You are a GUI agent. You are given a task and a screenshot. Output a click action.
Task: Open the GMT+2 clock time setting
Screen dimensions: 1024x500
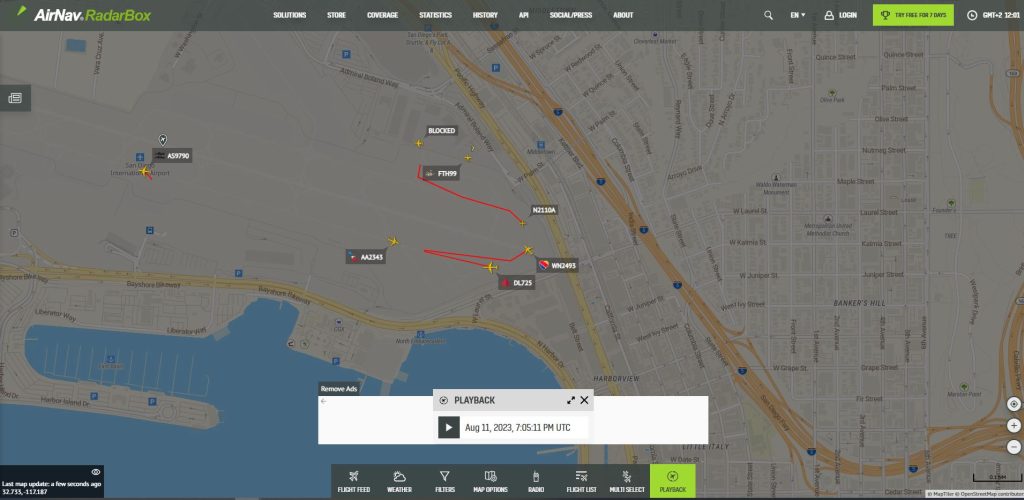[x=991, y=15]
